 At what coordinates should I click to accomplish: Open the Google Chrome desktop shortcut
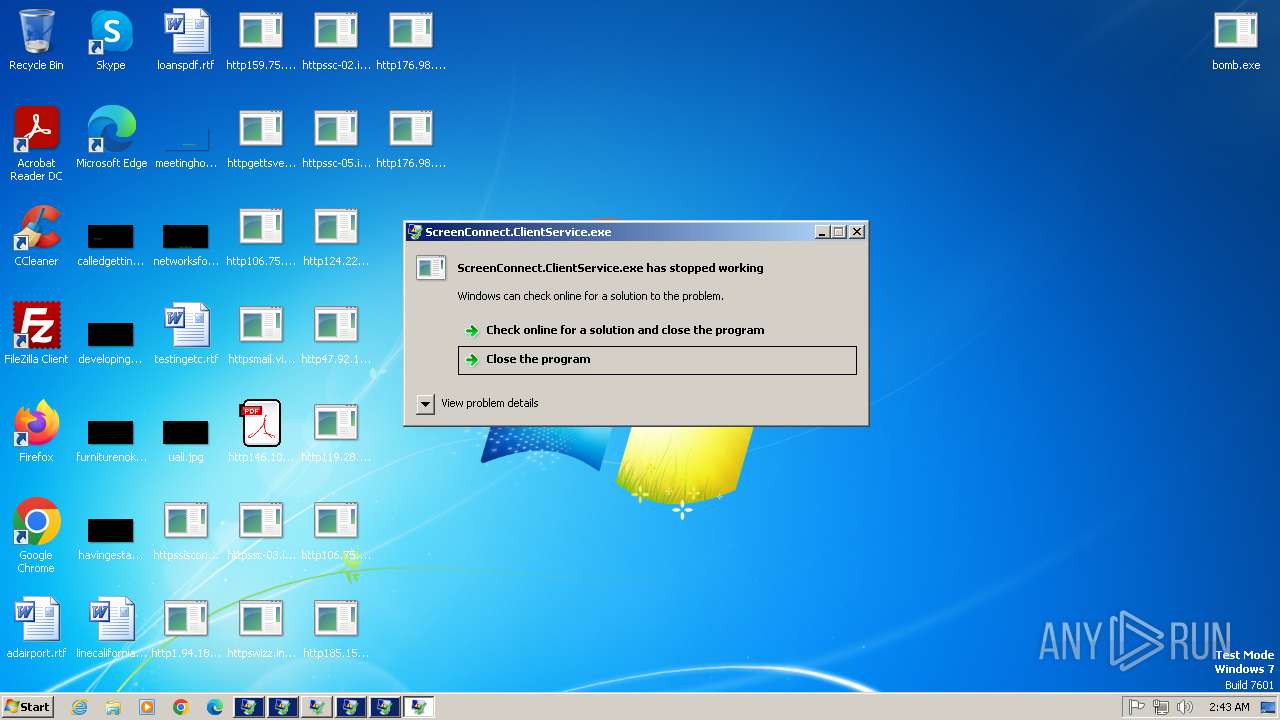(36, 535)
